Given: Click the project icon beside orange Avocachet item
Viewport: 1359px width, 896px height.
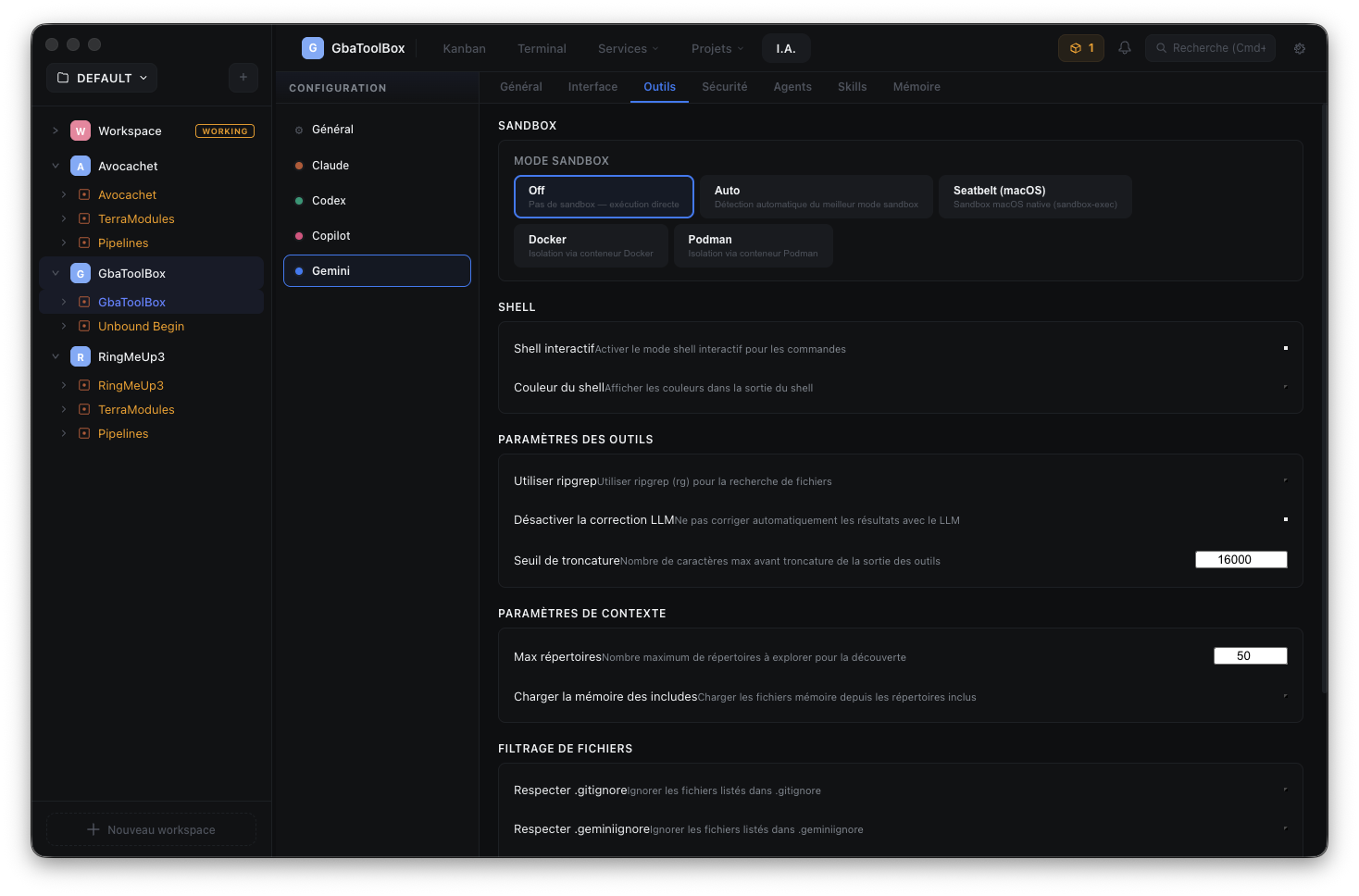Looking at the screenshot, I should (x=84, y=195).
